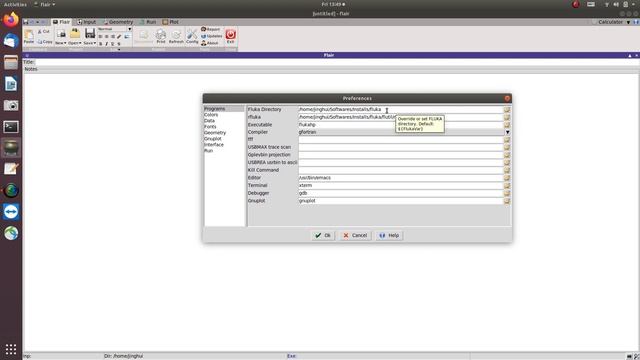The width and height of the screenshot is (640, 360).
Task: Click the Report item in the ribbon
Action: click(x=211, y=29)
